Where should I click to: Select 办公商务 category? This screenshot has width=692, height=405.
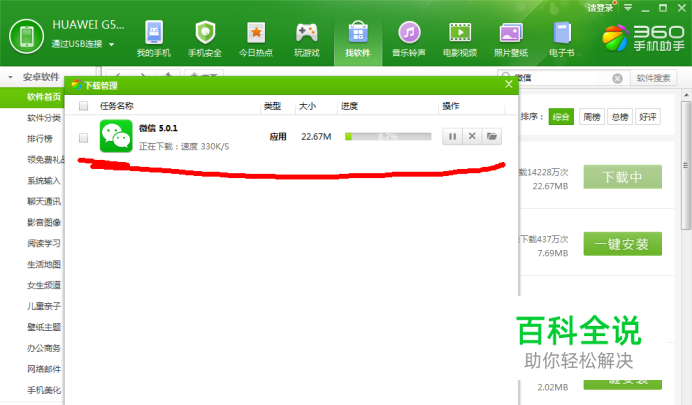pos(44,348)
